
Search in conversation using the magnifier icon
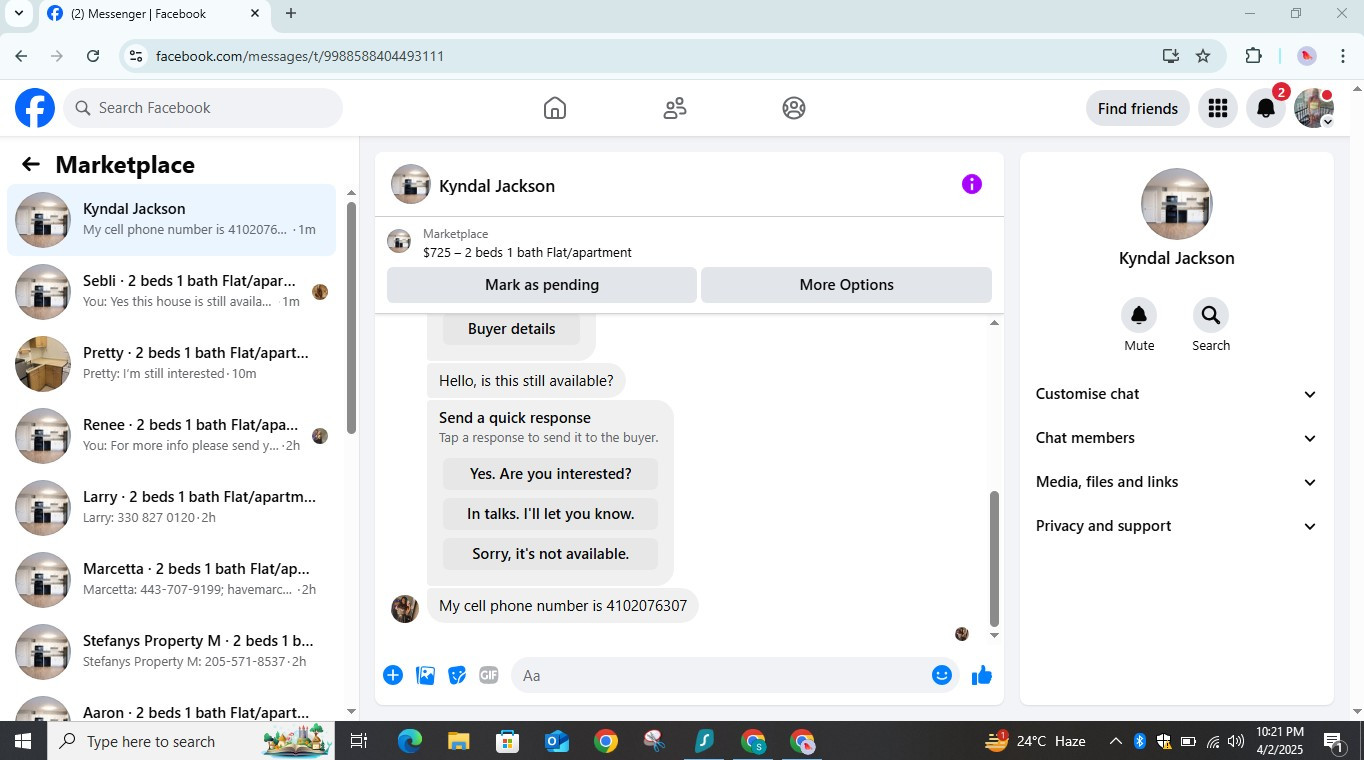coord(1211,315)
